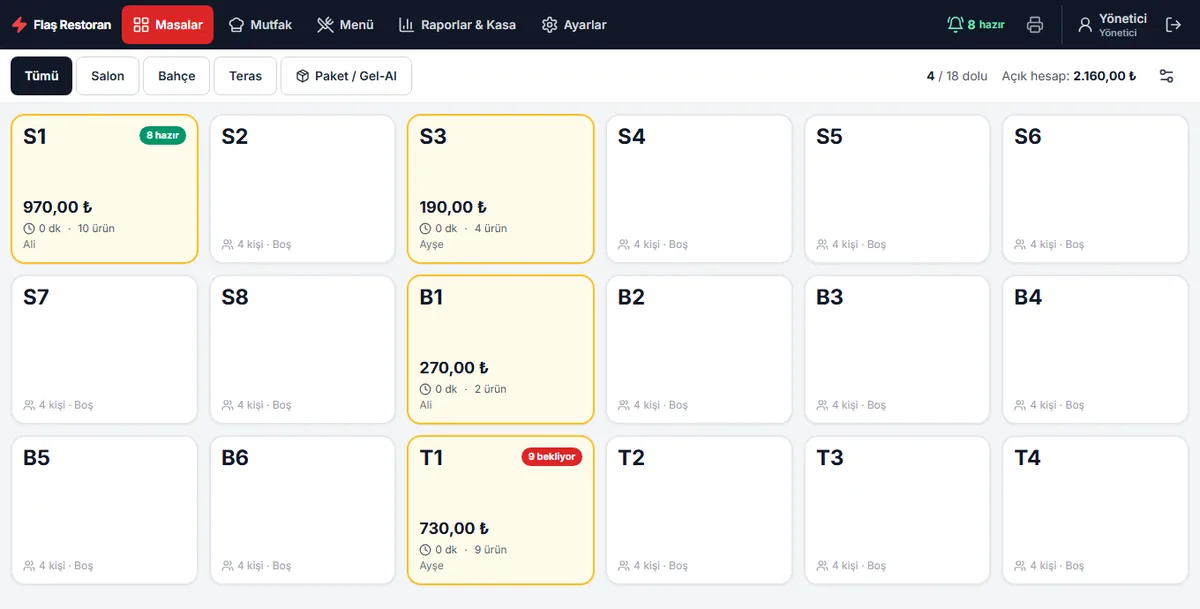Filter tables by Bahçe
1200x609 pixels.
[x=177, y=76]
